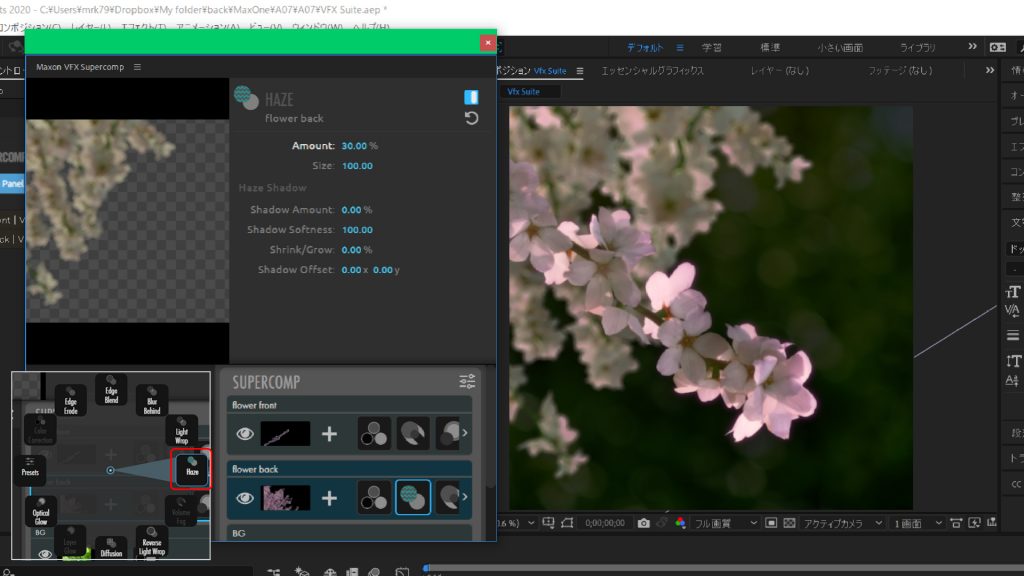Select the Haze tool in radial menu
The width and height of the screenshot is (1024, 576).
(191, 468)
